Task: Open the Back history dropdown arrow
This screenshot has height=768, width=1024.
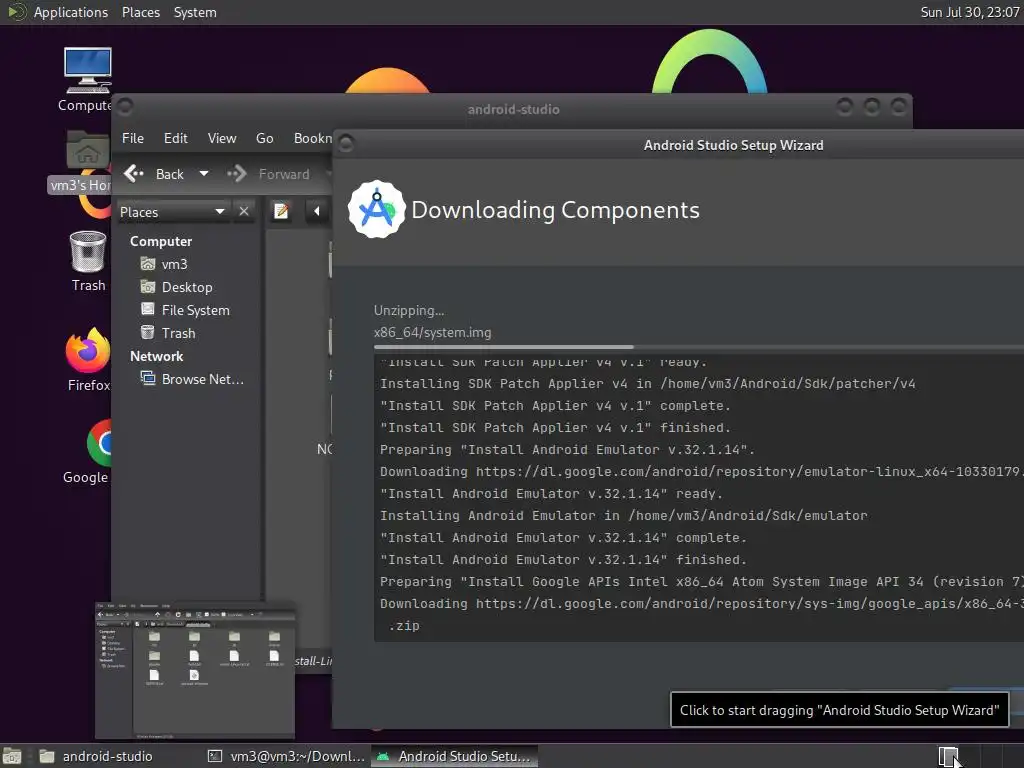Action: (x=204, y=174)
